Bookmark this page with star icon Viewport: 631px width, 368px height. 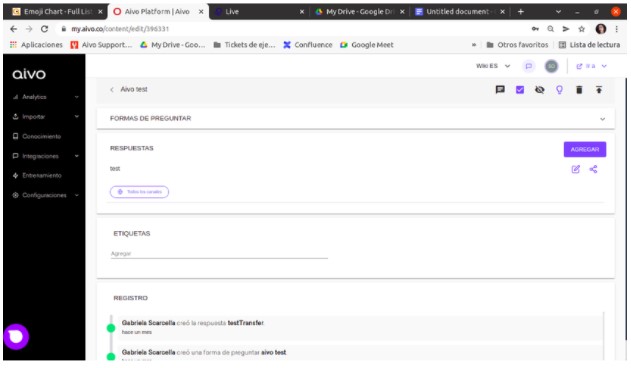pos(581,29)
